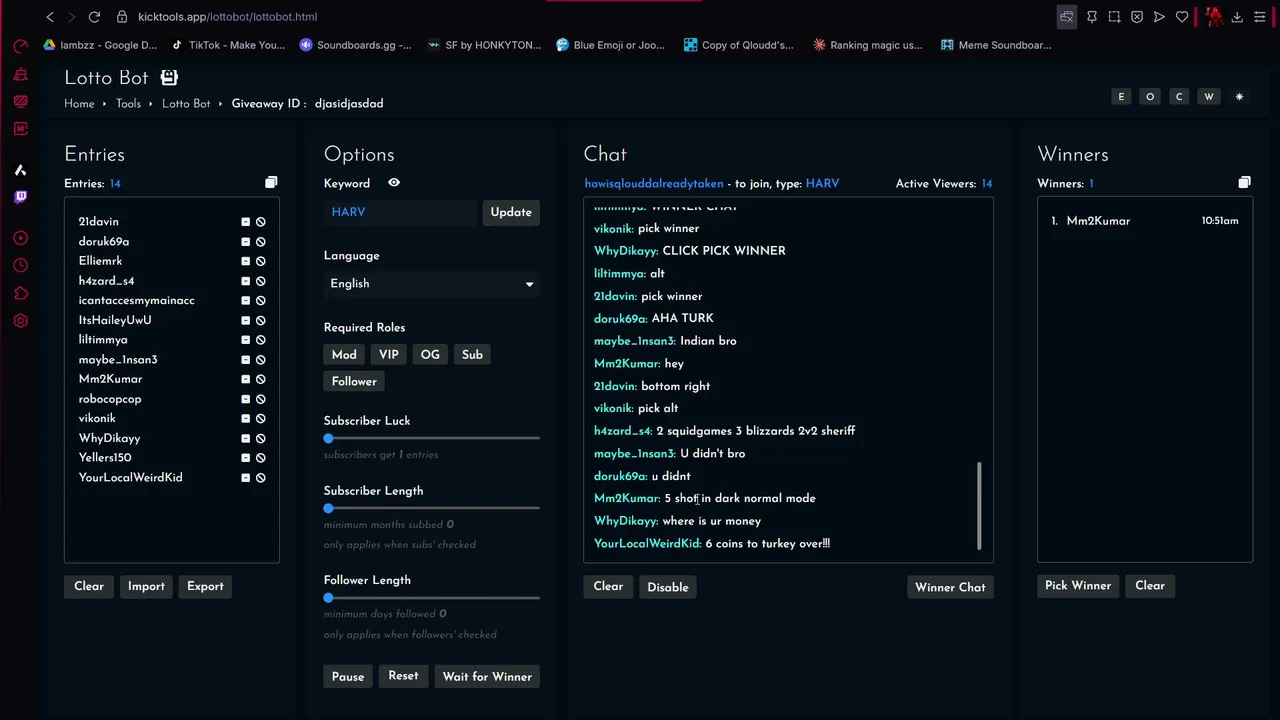1280x720 pixels.
Task: Click the Lotto Bot robot icon in header
Action: pyautogui.click(x=169, y=77)
